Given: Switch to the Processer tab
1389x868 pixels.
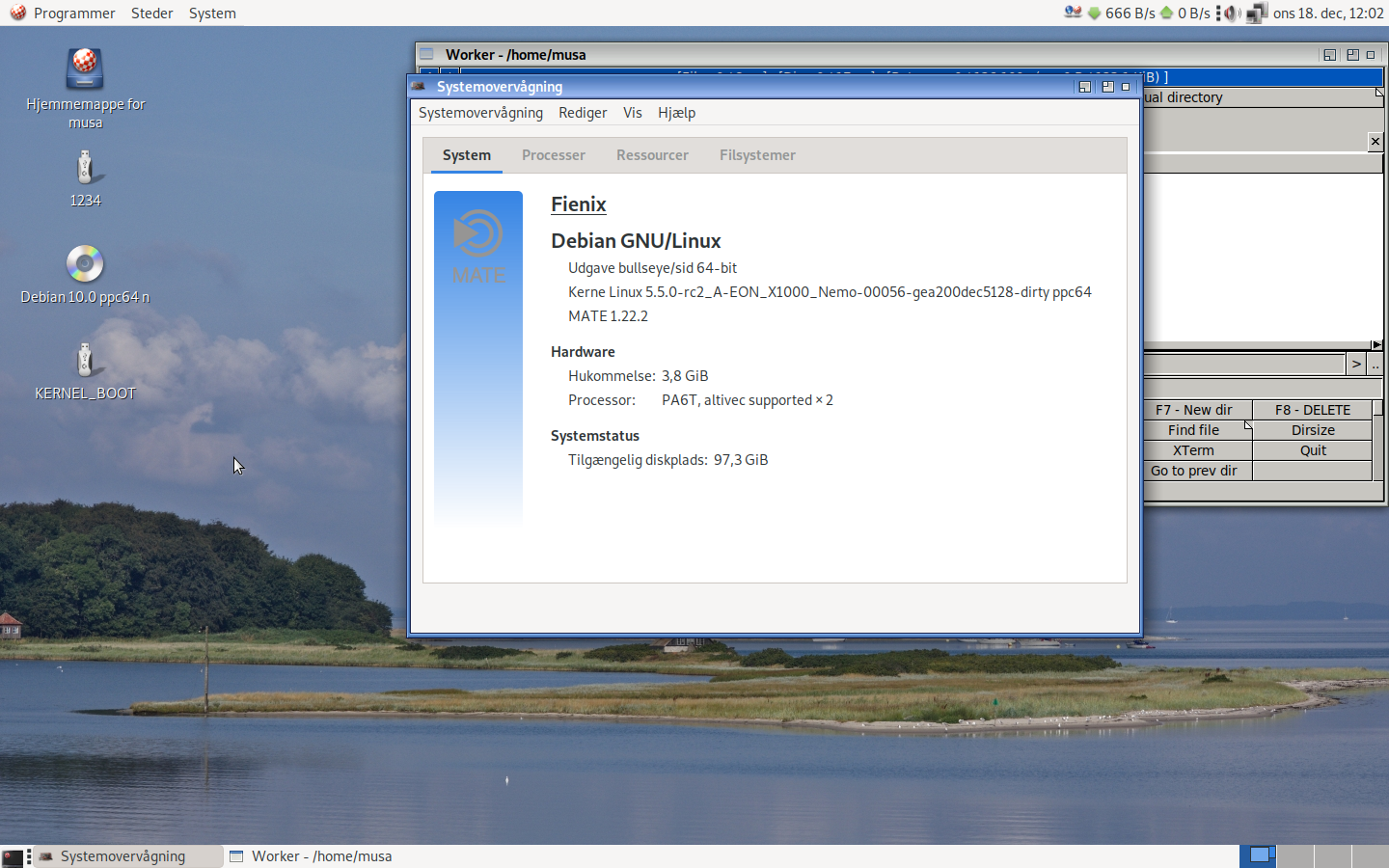Looking at the screenshot, I should point(554,155).
